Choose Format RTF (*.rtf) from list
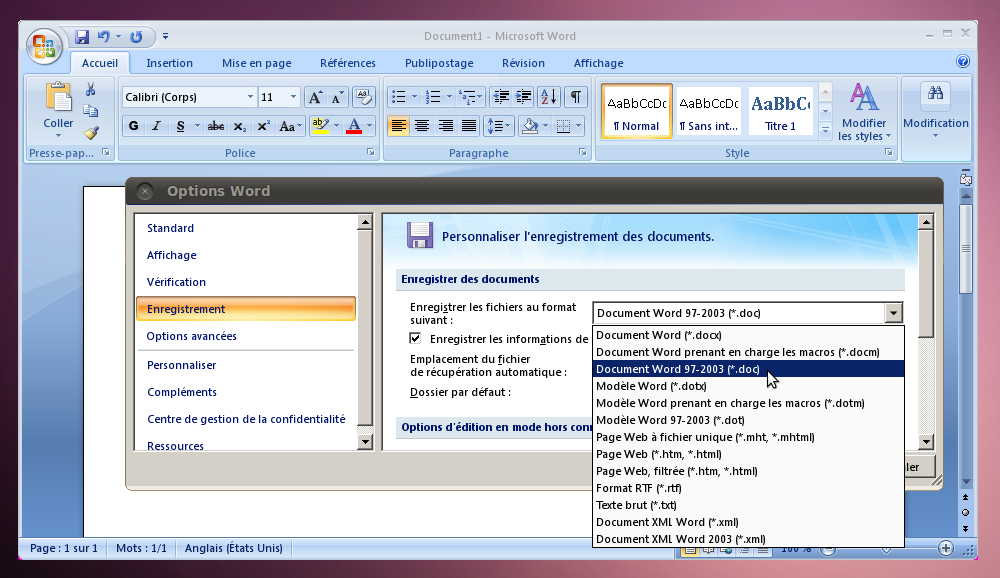Image resolution: width=1000 pixels, height=578 pixels. tap(748, 488)
